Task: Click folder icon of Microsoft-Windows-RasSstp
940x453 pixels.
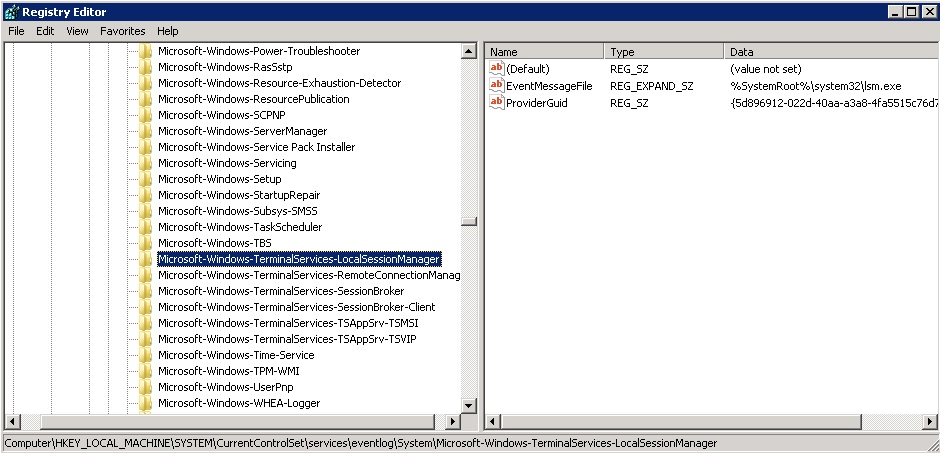Action: [145, 67]
